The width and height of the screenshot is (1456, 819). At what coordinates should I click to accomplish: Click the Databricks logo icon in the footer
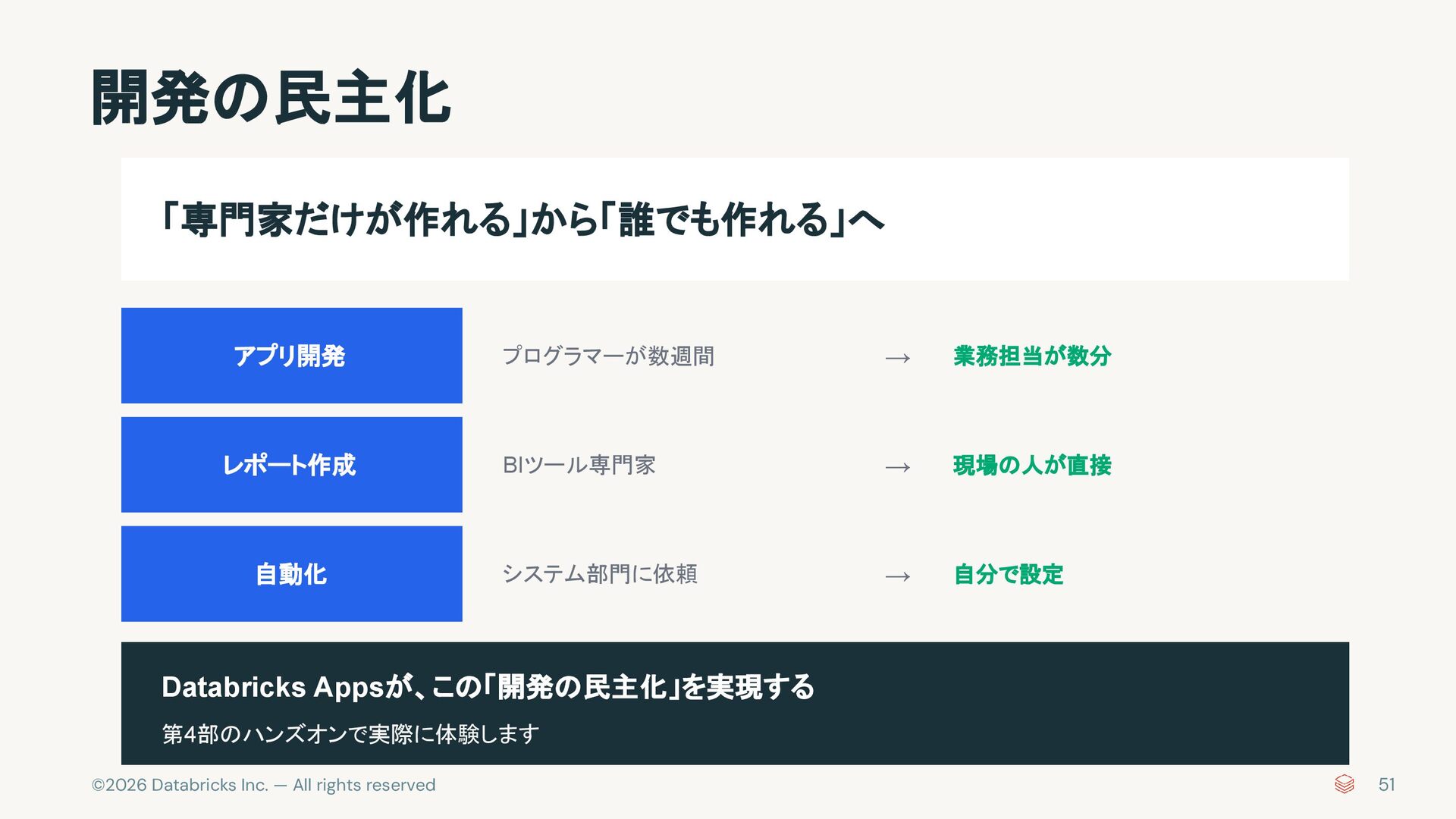coord(1344,784)
